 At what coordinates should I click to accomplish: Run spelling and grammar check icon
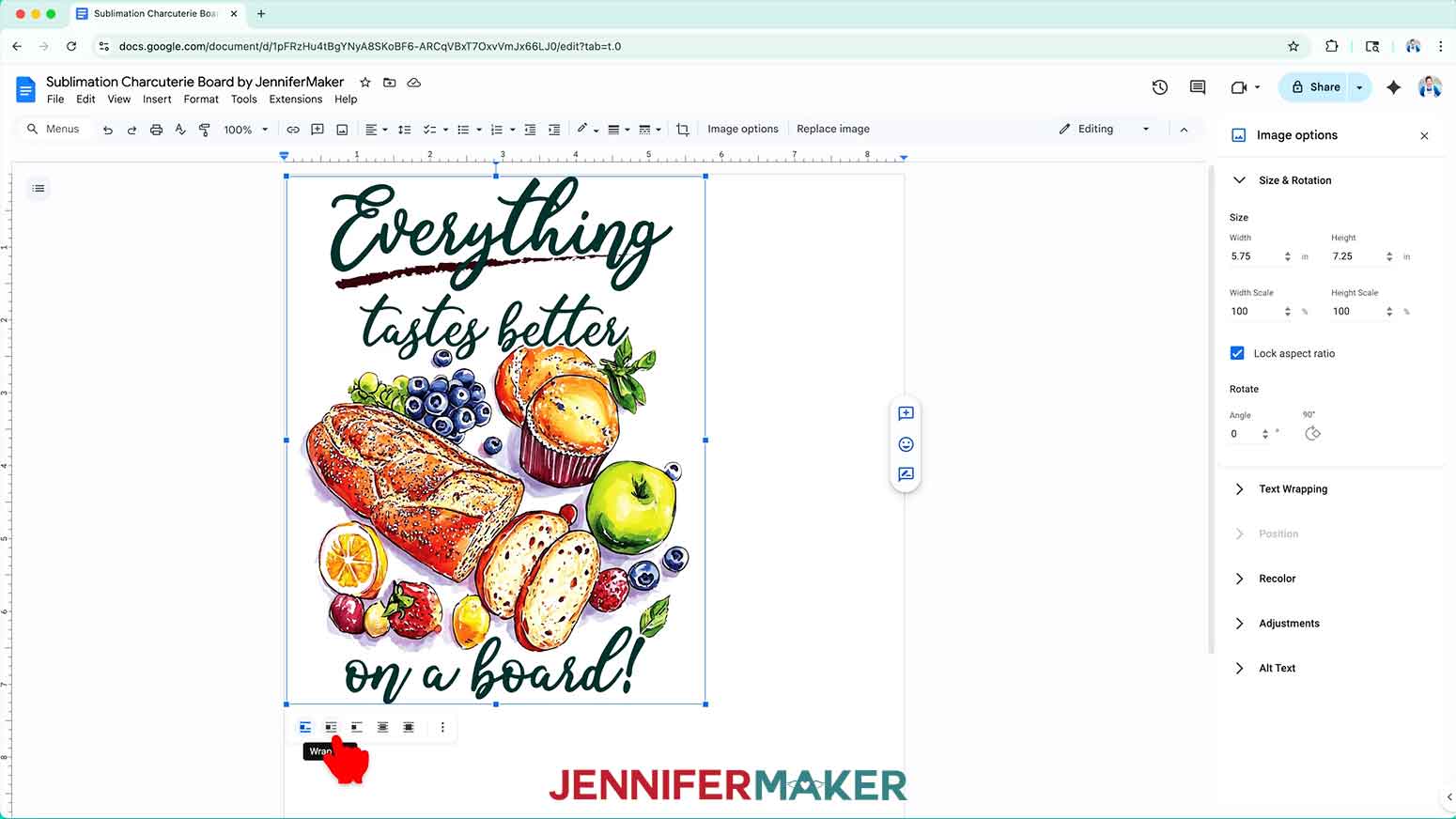click(x=180, y=130)
